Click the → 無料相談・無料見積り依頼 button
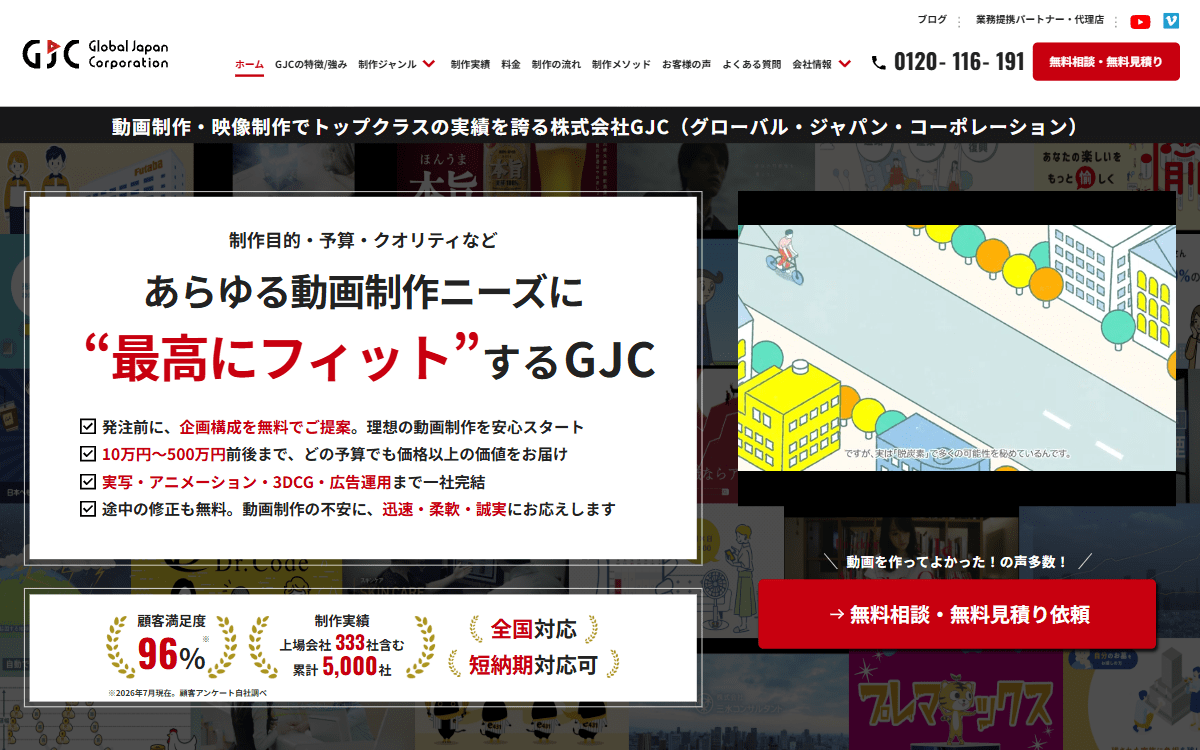Viewport: 1200px width, 750px height. pos(957,614)
